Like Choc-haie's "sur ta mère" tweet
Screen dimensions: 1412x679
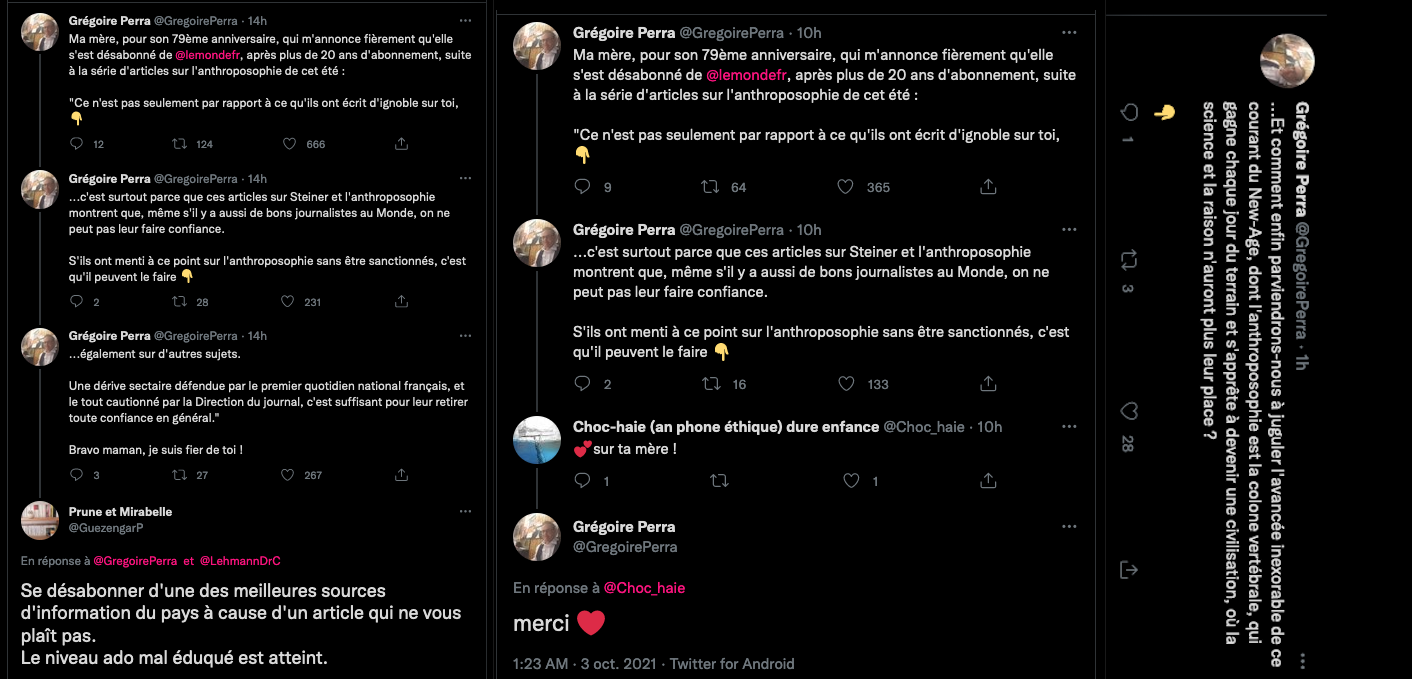[x=851, y=481]
